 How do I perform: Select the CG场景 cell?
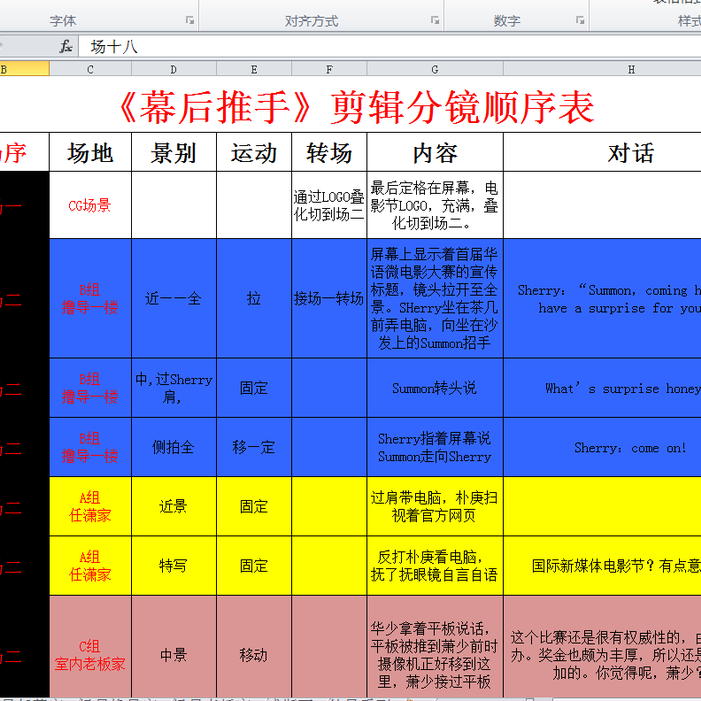pos(90,205)
